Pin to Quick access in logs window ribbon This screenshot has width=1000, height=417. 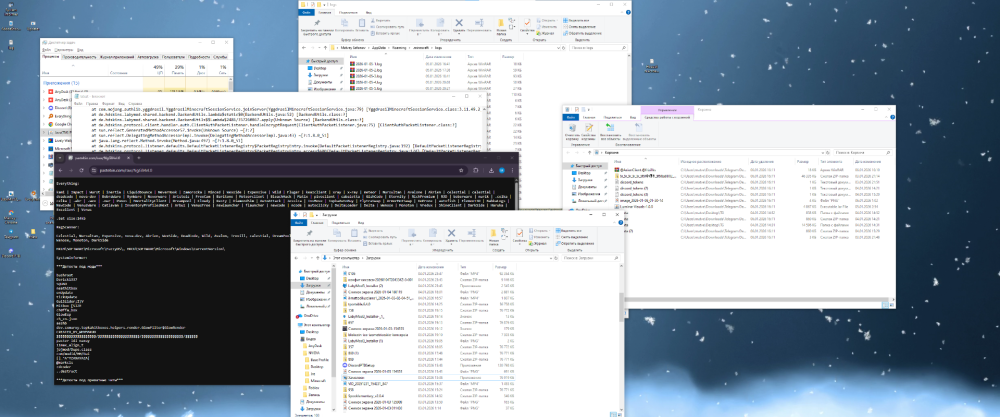(317, 26)
